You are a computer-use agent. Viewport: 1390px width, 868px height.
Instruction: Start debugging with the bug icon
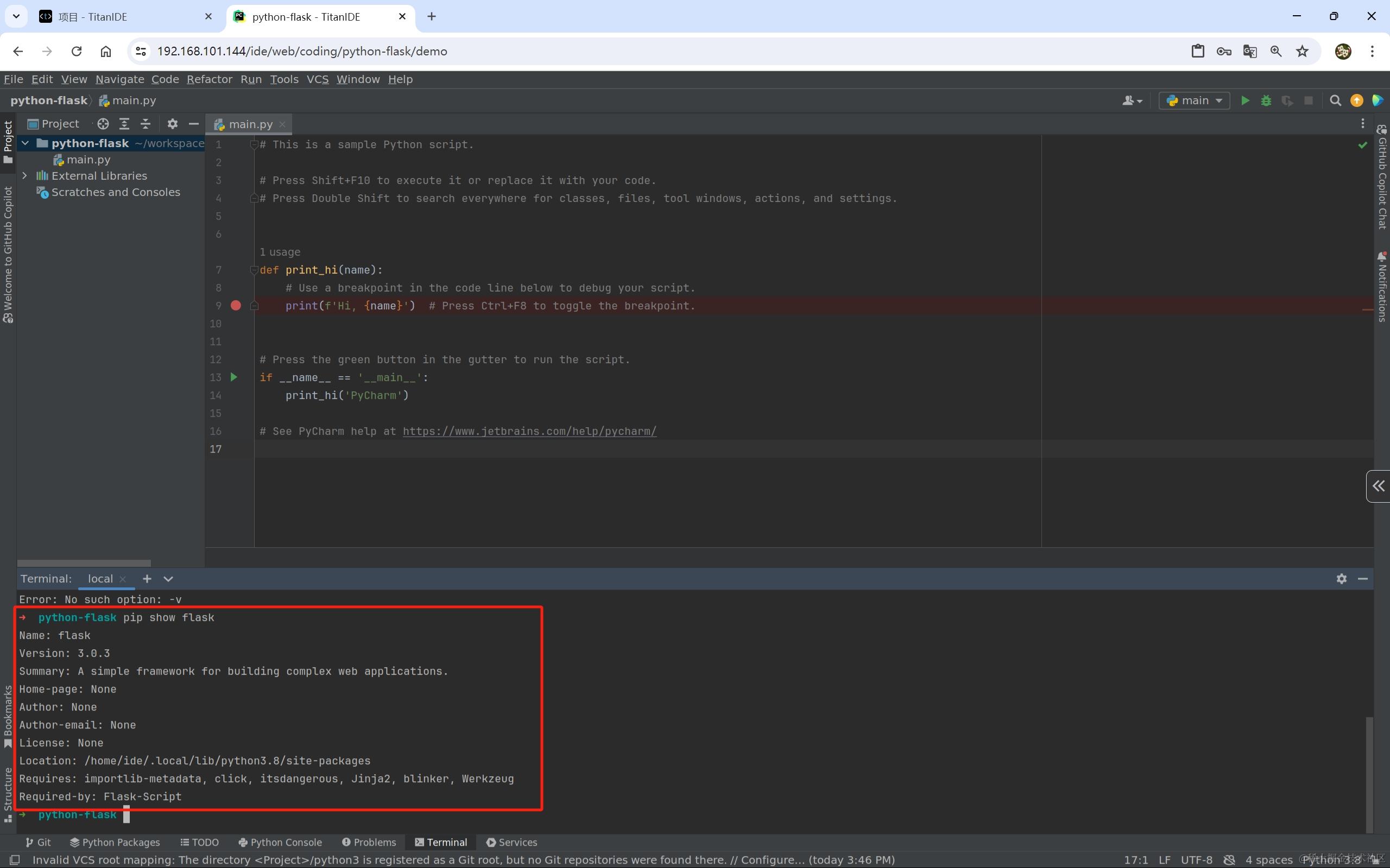1266,100
